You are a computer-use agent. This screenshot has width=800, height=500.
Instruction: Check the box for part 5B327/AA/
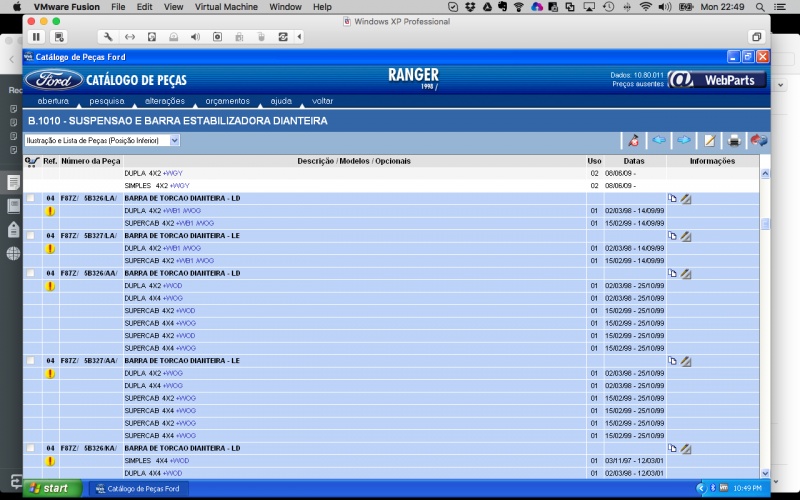31,361
